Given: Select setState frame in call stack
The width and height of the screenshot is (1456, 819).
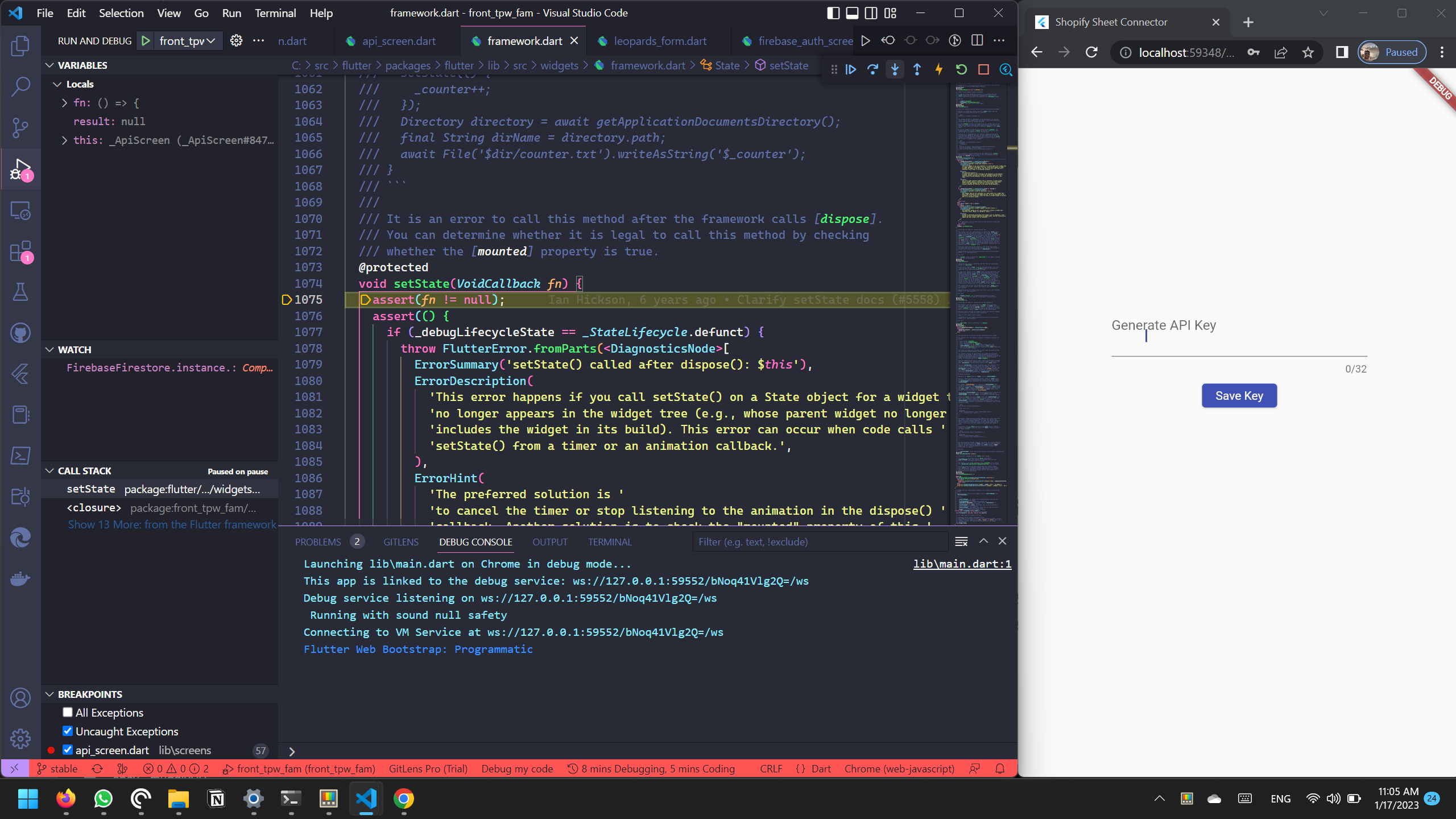Looking at the screenshot, I should [159, 489].
